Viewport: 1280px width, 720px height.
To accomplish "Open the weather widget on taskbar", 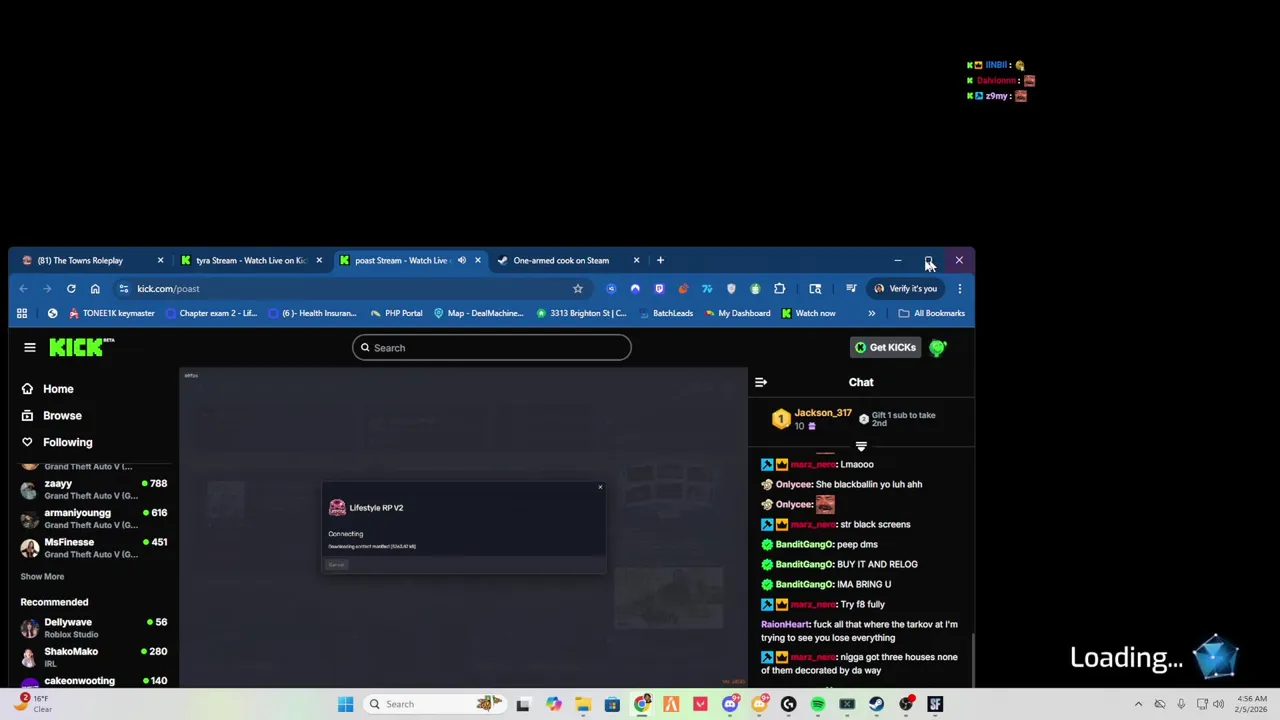I will pyautogui.click(x=32, y=704).
